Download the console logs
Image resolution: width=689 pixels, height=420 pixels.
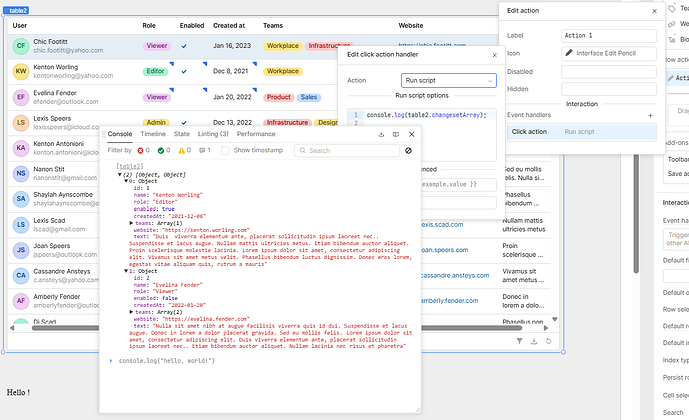[381, 134]
